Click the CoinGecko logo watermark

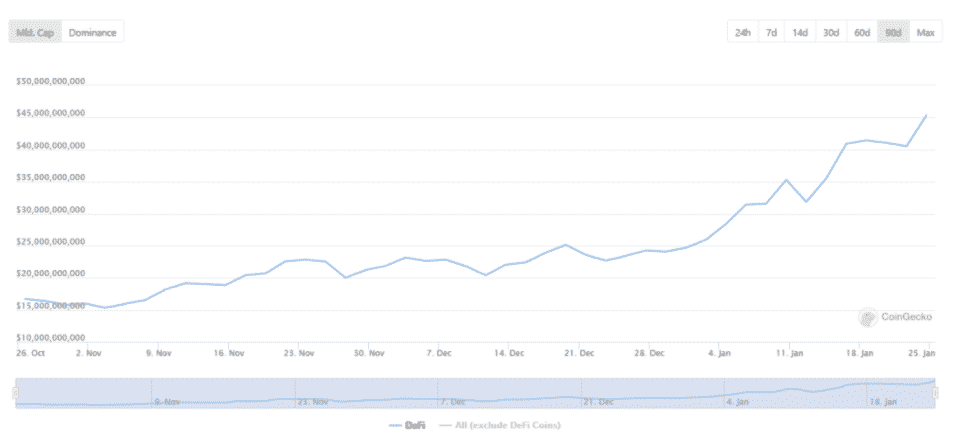(x=895, y=317)
